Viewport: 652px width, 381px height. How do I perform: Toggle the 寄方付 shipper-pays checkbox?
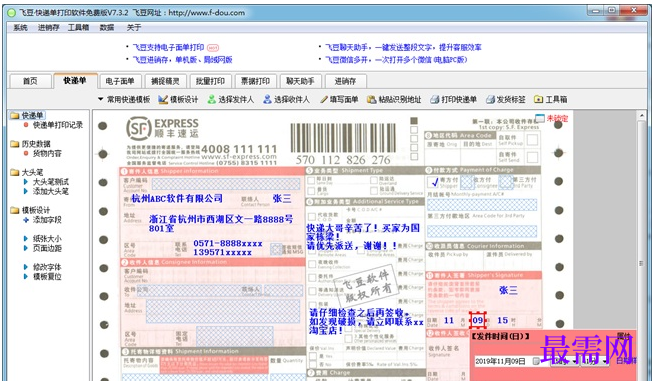433,182
